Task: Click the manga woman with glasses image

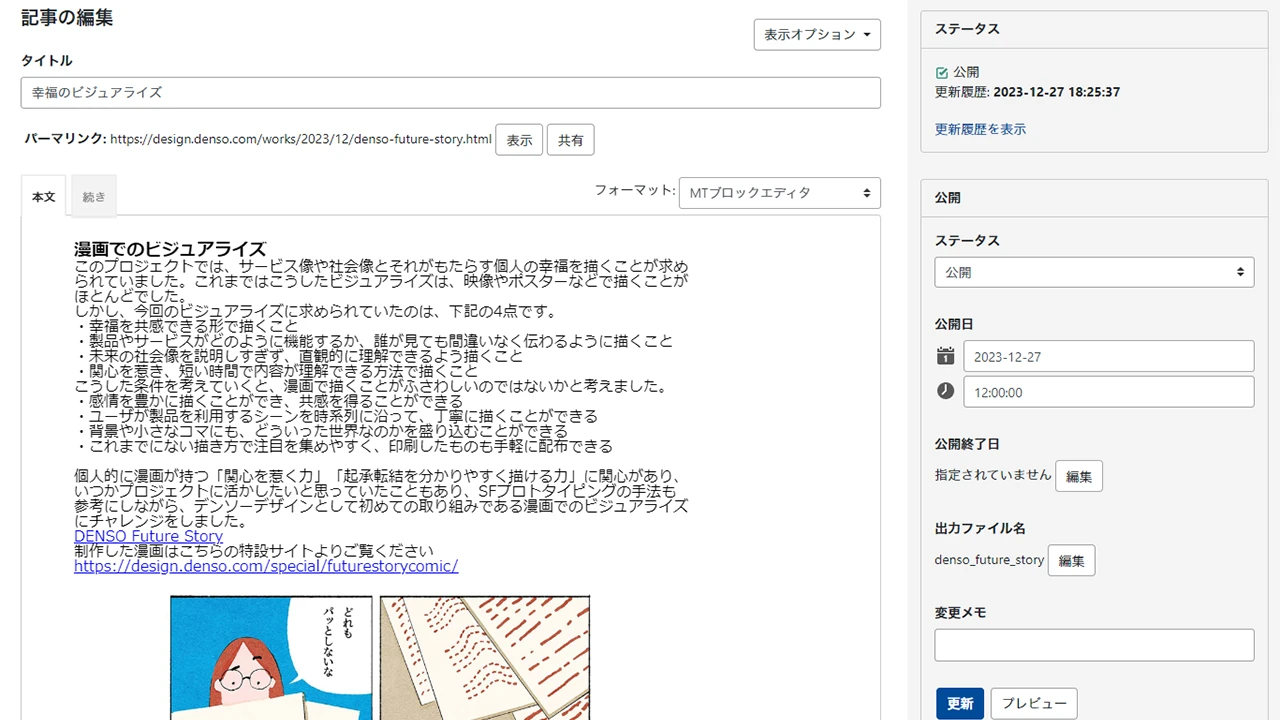Action: coord(271,657)
